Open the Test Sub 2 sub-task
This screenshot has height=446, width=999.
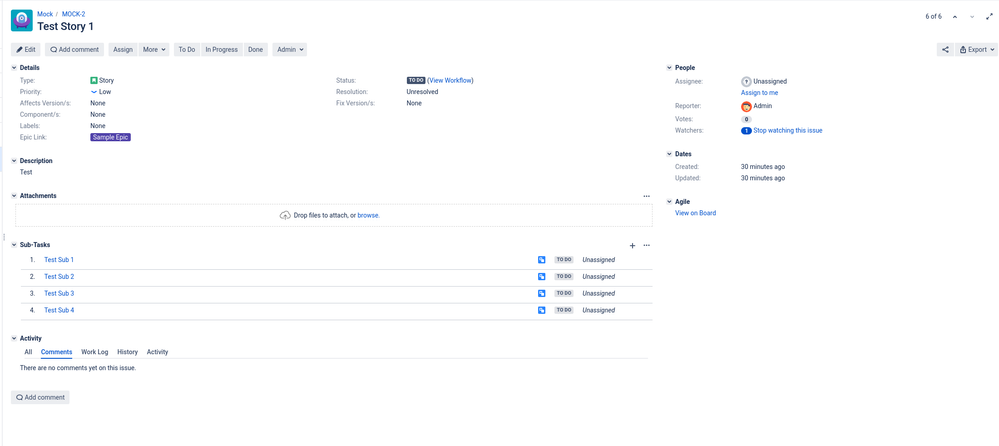coord(59,277)
